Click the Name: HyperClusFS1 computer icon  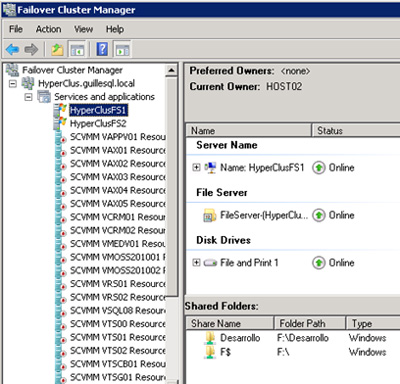tap(210, 168)
